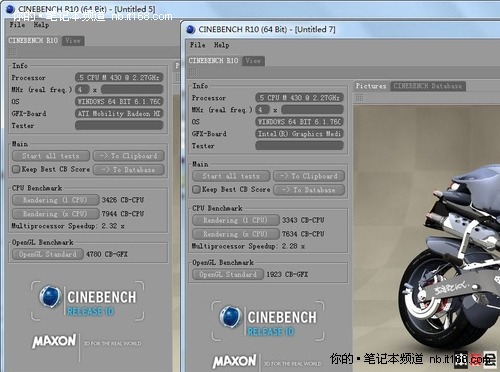Run Rendering (x CPU) in Untitled 7 window
Viewport: 500px width, 372px height.
tap(236, 234)
